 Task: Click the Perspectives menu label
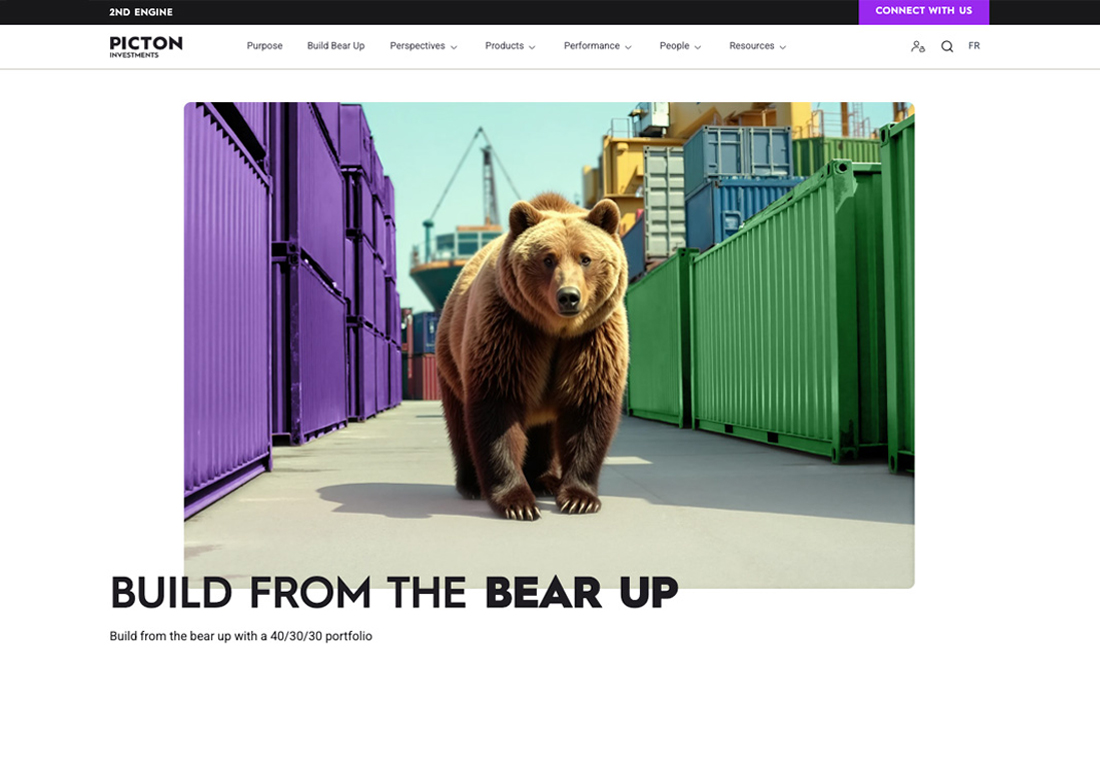click(417, 46)
